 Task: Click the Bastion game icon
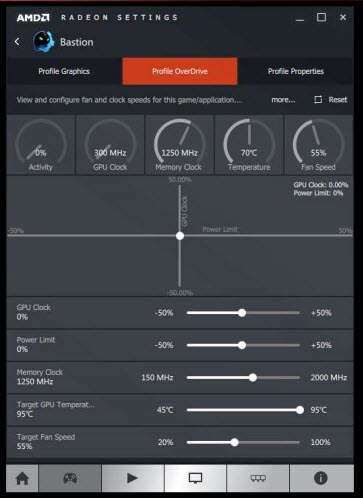pos(43,42)
